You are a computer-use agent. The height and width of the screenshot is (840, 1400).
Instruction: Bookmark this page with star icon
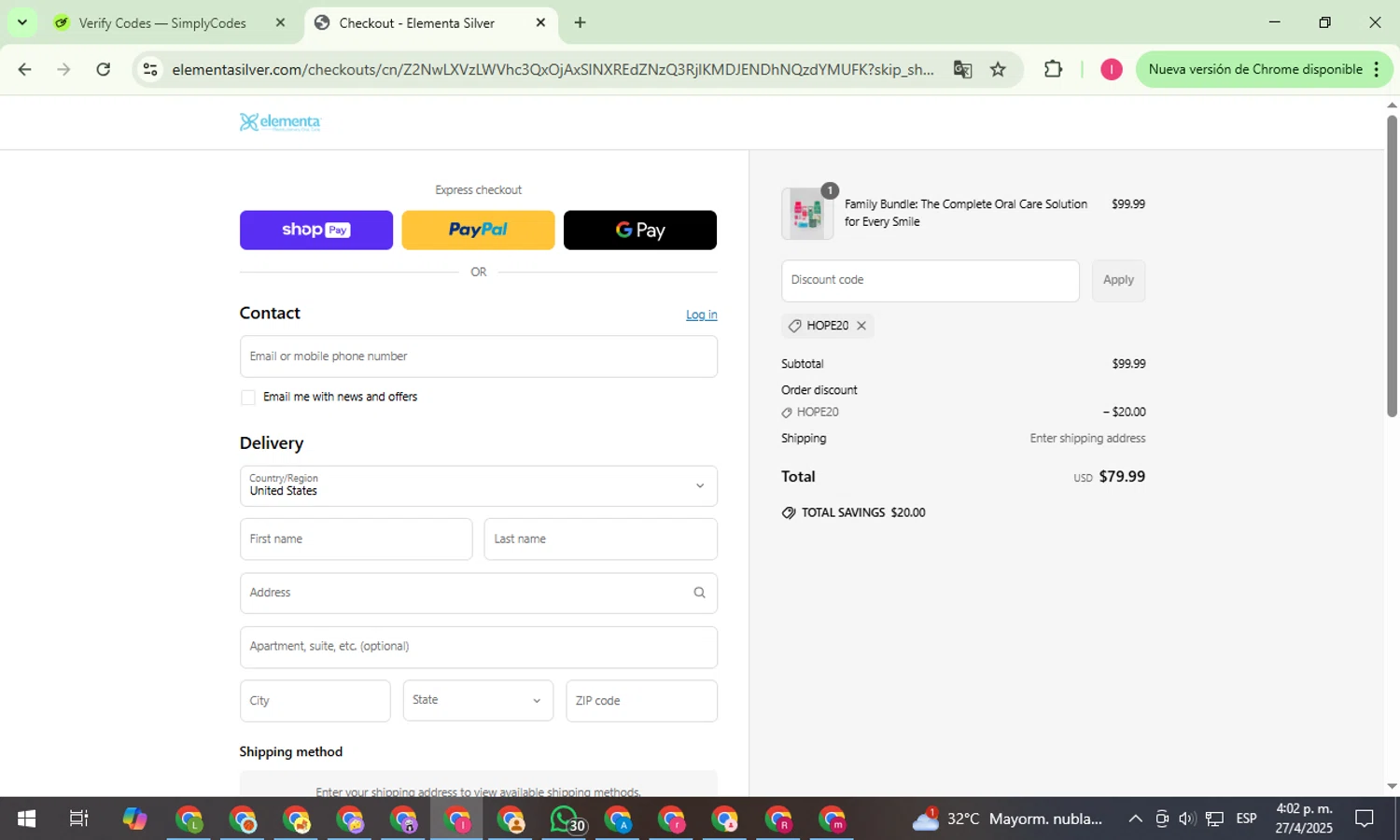[x=999, y=69]
